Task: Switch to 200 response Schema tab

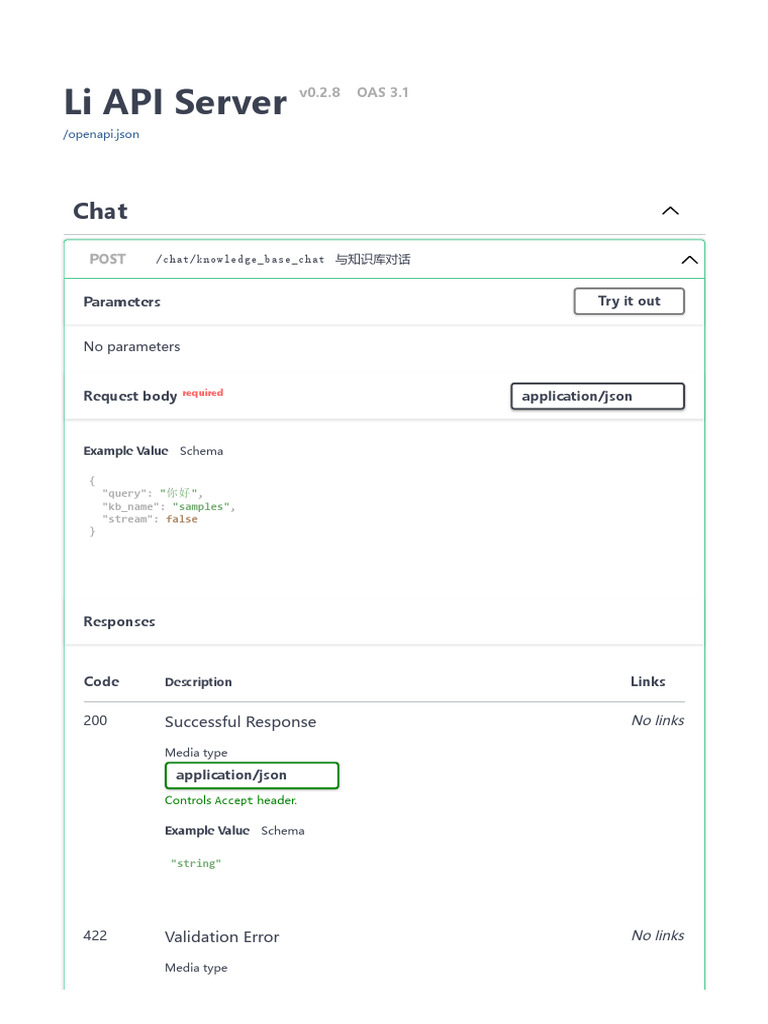Action: click(282, 831)
